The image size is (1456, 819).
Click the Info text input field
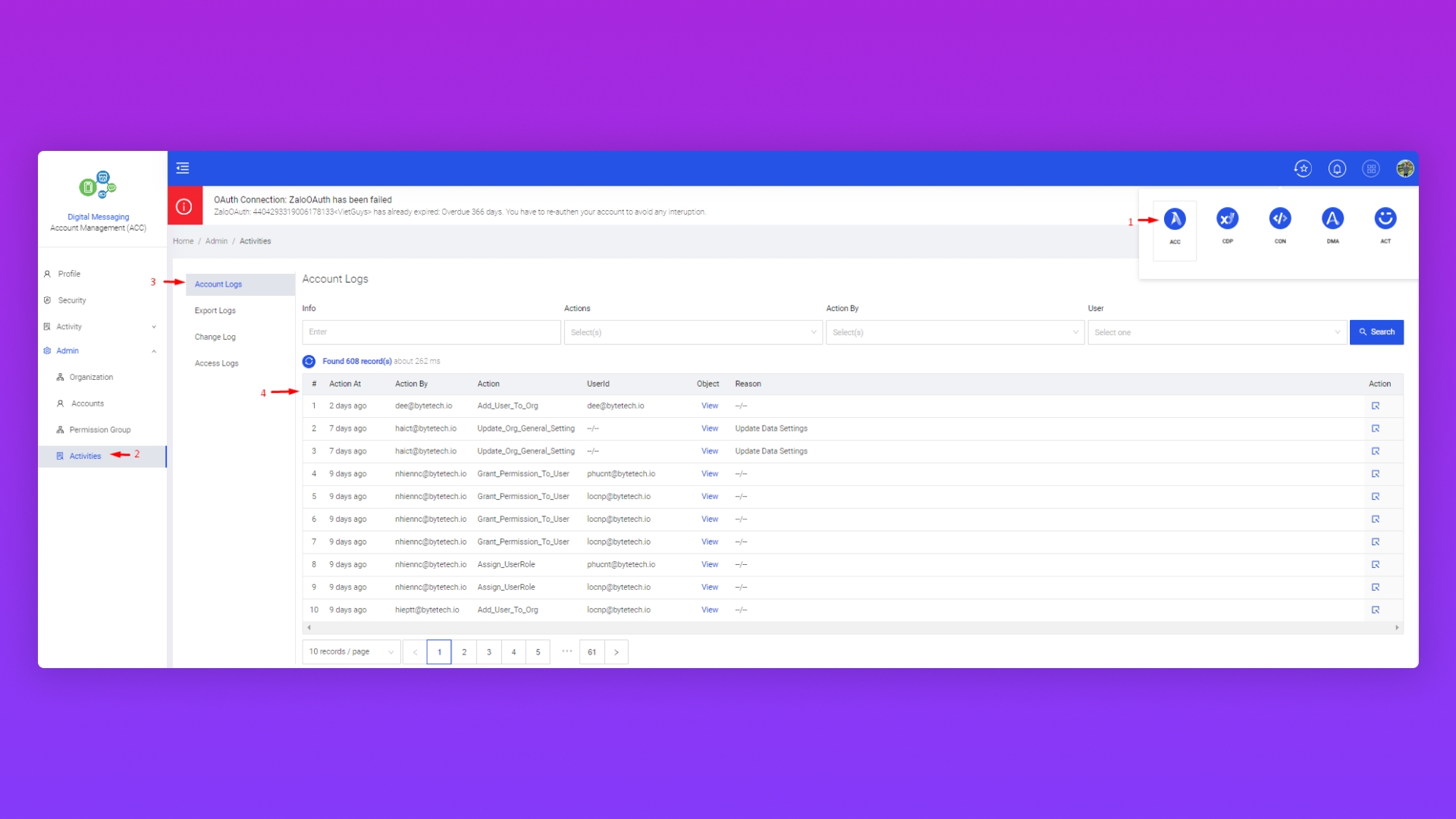431,332
